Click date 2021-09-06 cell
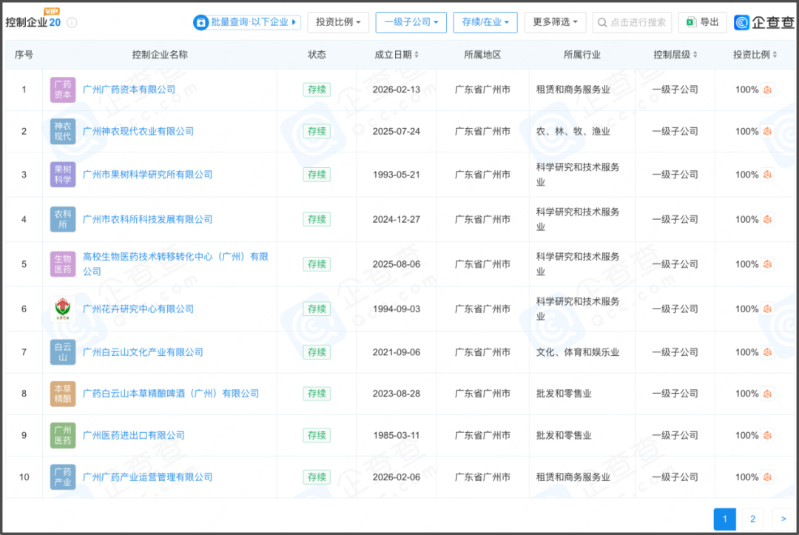Image resolution: width=799 pixels, height=535 pixels. 396,353
